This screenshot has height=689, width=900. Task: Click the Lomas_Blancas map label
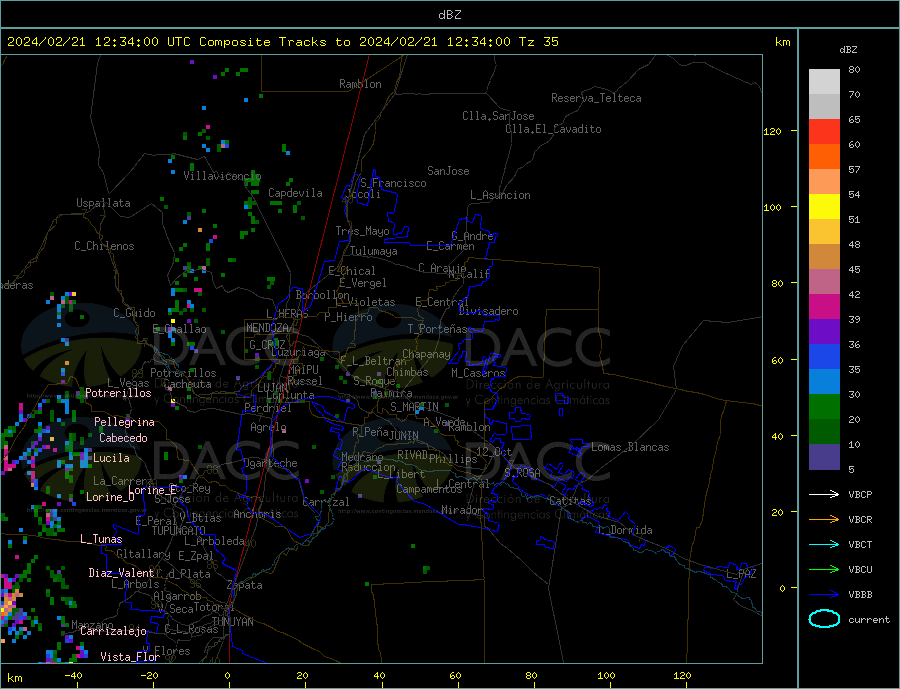click(x=630, y=447)
